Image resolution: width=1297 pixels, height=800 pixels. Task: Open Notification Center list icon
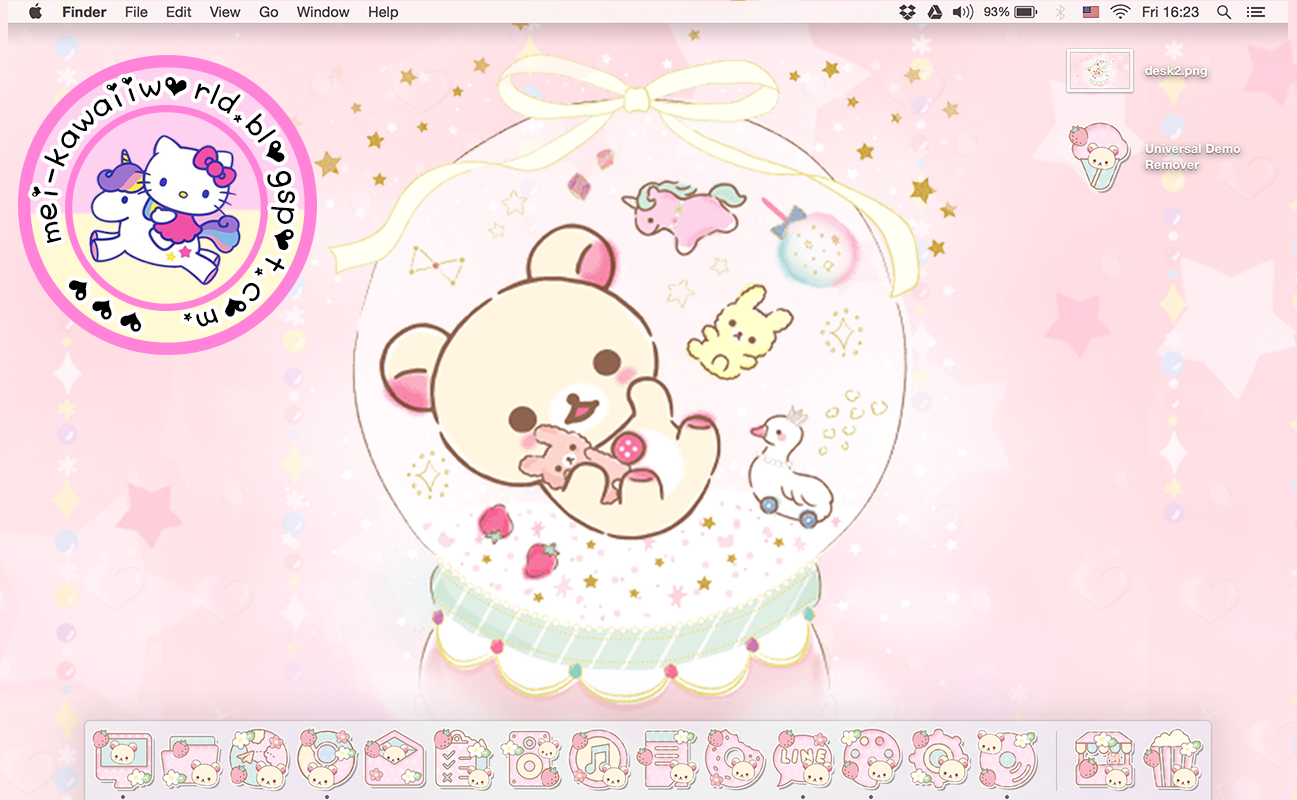click(1255, 12)
